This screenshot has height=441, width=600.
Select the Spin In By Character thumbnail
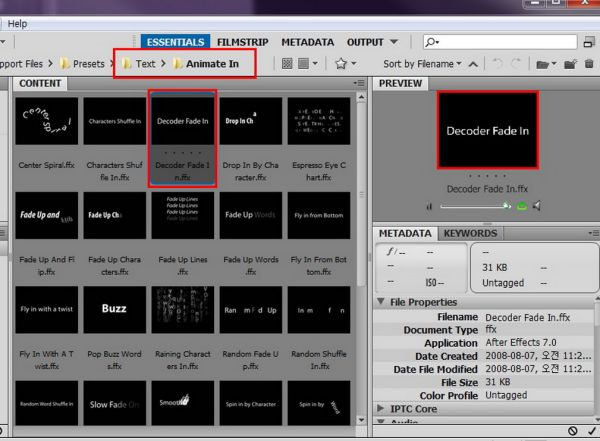pyautogui.click(x=251, y=403)
